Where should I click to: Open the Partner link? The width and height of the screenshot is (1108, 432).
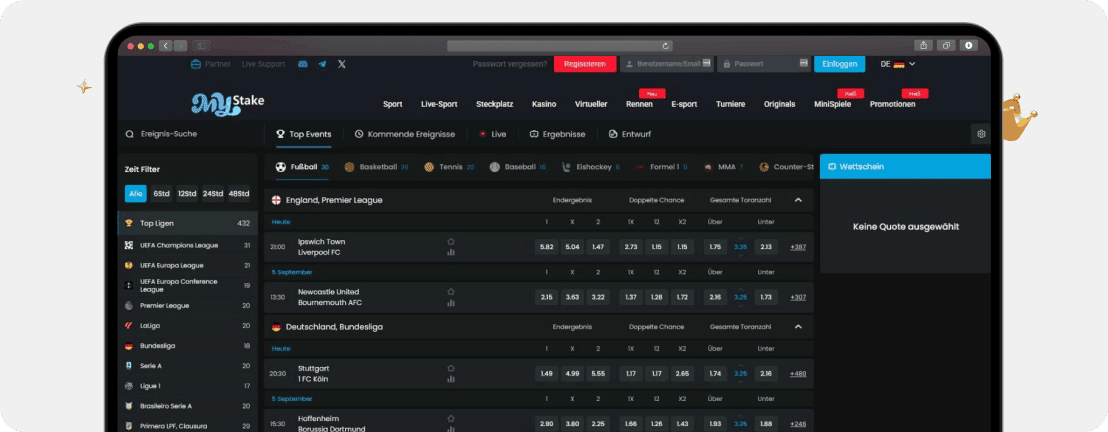[x=211, y=64]
